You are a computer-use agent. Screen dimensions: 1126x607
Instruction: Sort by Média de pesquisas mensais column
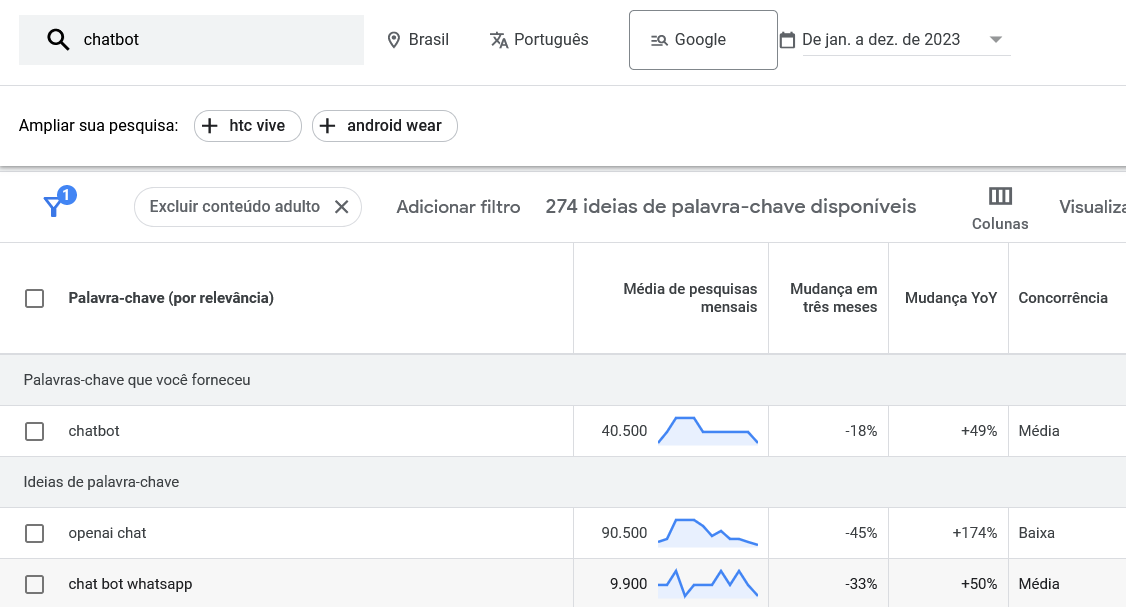[689, 298]
